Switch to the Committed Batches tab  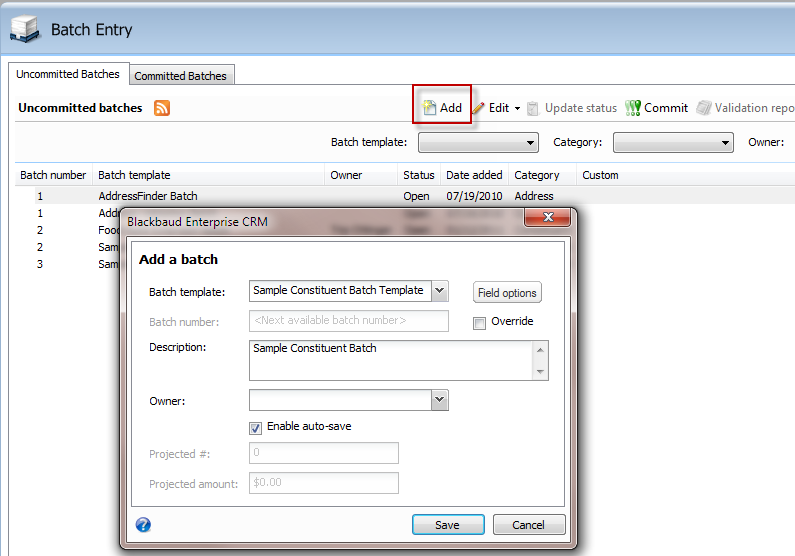(x=182, y=76)
